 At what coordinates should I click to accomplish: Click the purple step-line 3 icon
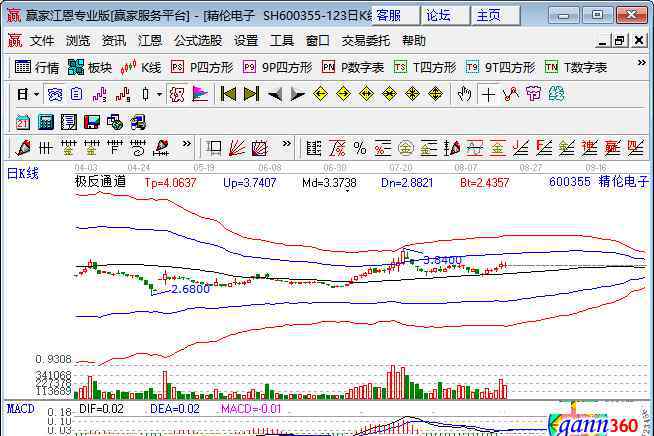coord(100,95)
